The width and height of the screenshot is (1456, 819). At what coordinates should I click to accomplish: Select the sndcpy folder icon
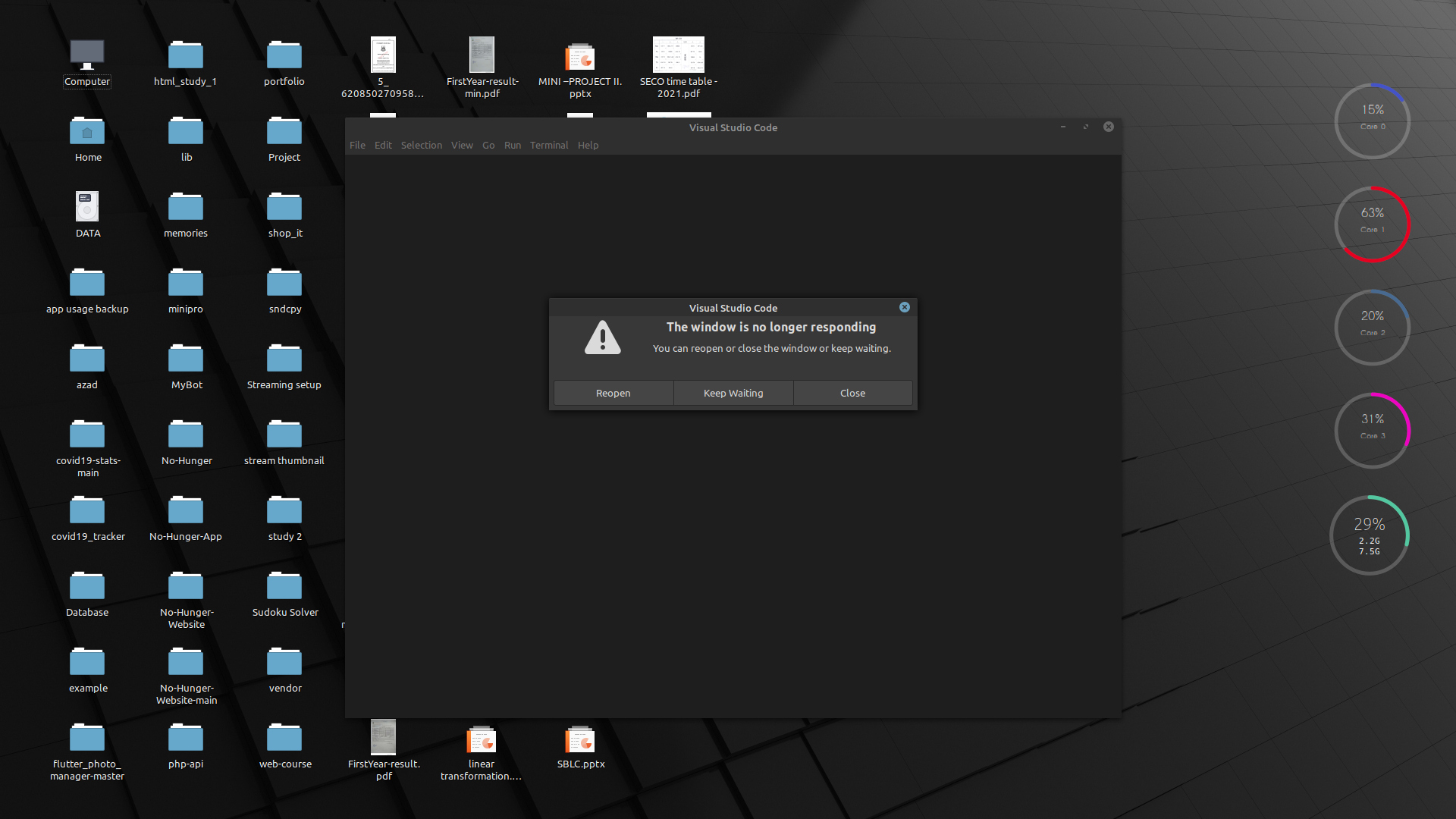click(x=284, y=290)
